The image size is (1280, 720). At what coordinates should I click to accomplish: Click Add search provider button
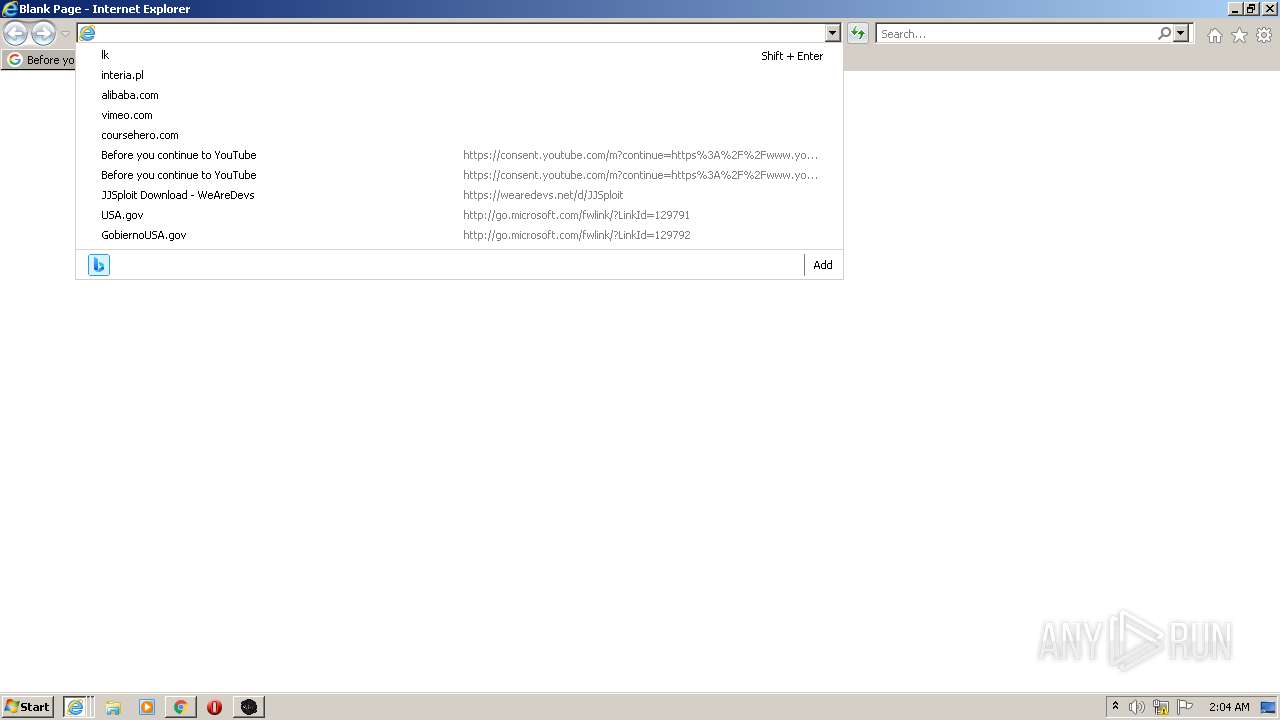(823, 265)
